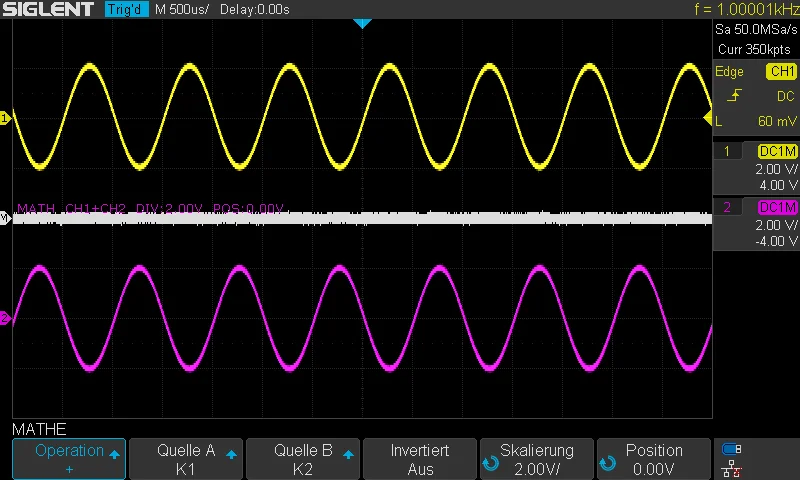Toggle the Invertiert Aus setting
800x480 pixels.
[420, 459]
